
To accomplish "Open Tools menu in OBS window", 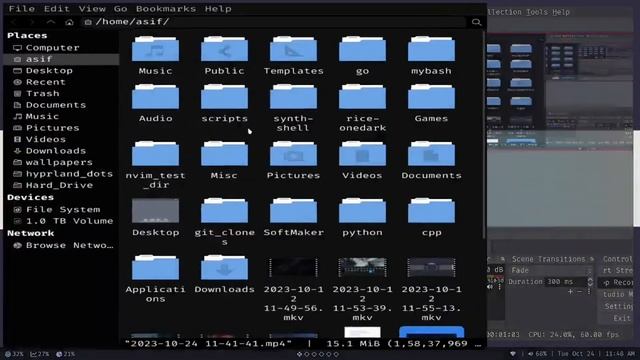I will (x=536, y=12).
